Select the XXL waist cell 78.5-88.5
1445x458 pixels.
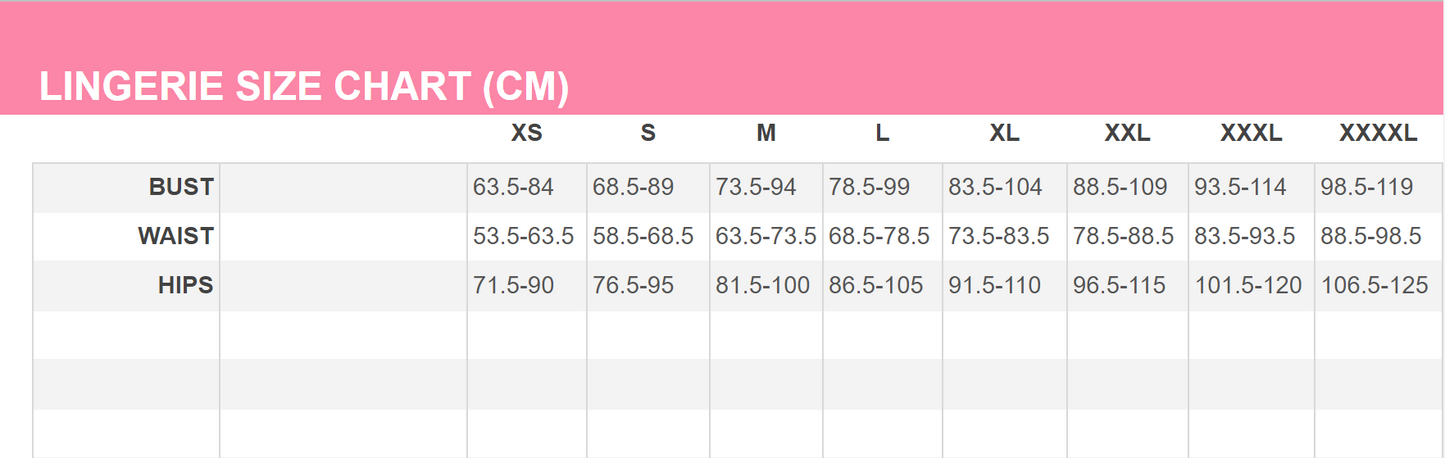click(x=1123, y=237)
